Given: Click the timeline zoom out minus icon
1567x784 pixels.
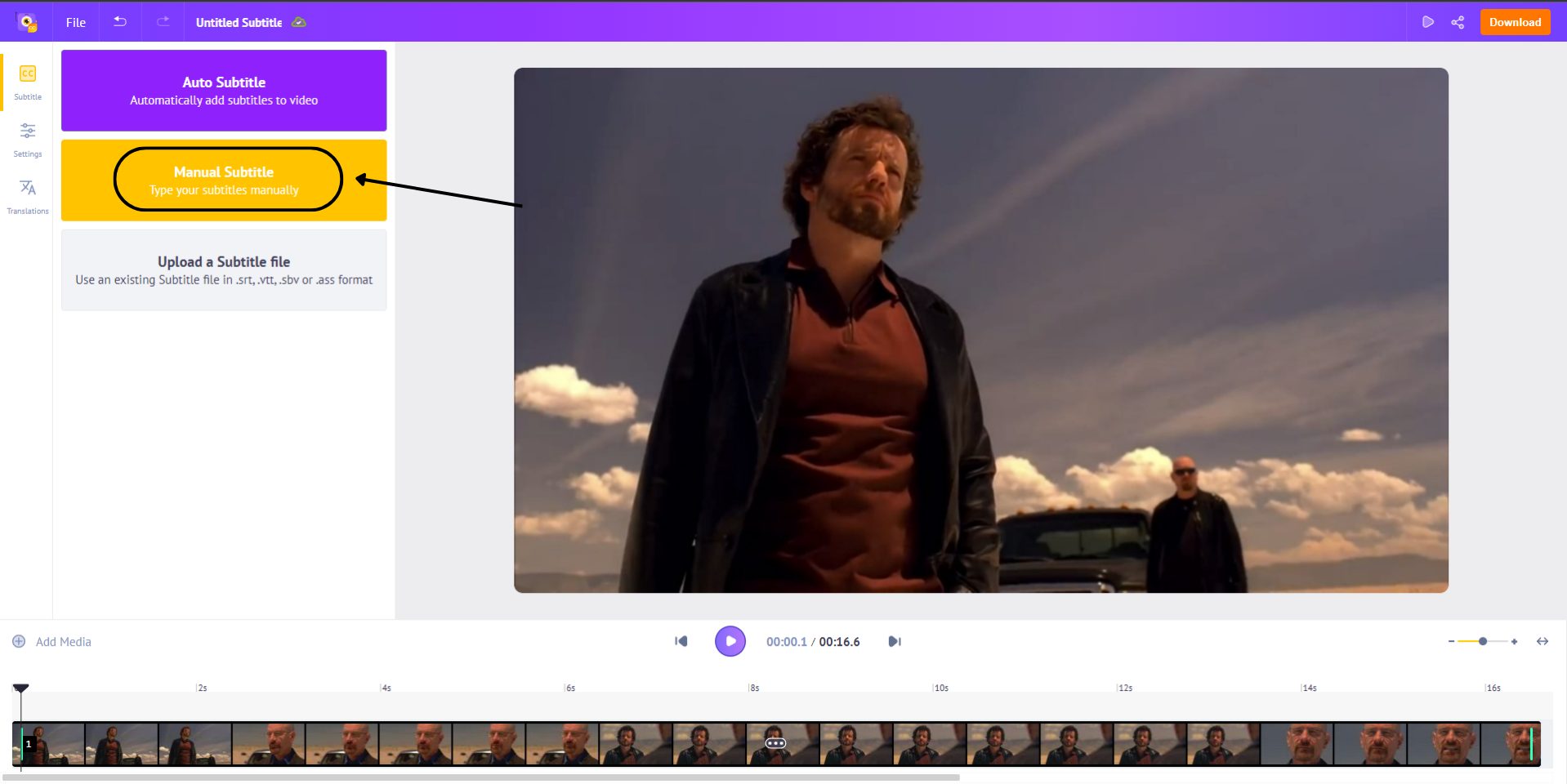Looking at the screenshot, I should (1451, 642).
